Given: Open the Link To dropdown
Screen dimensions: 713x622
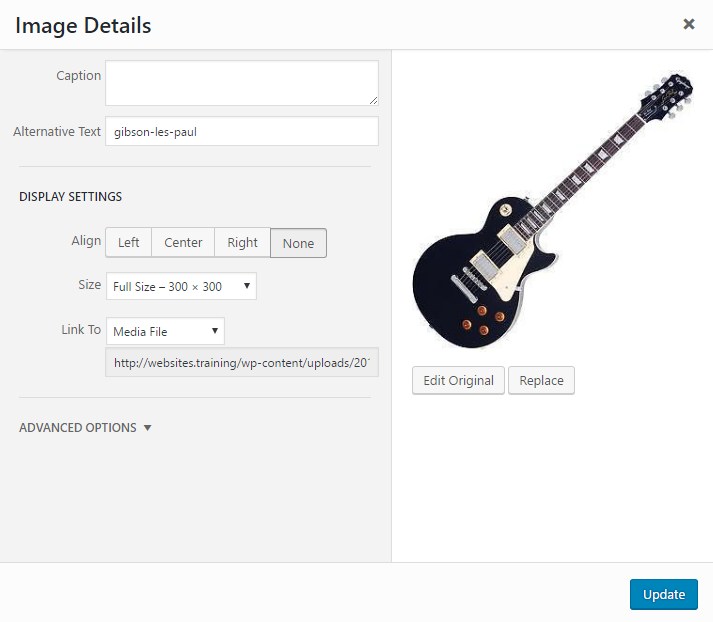Looking at the screenshot, I should coord(166,331).
